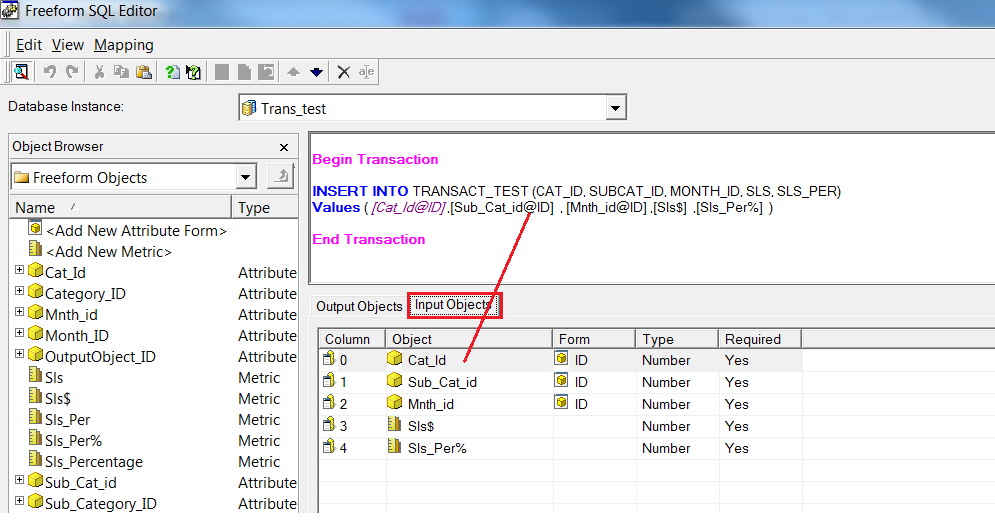Click the Cut scissors icon
Screen dimensions: 995x524
[99, 72]
